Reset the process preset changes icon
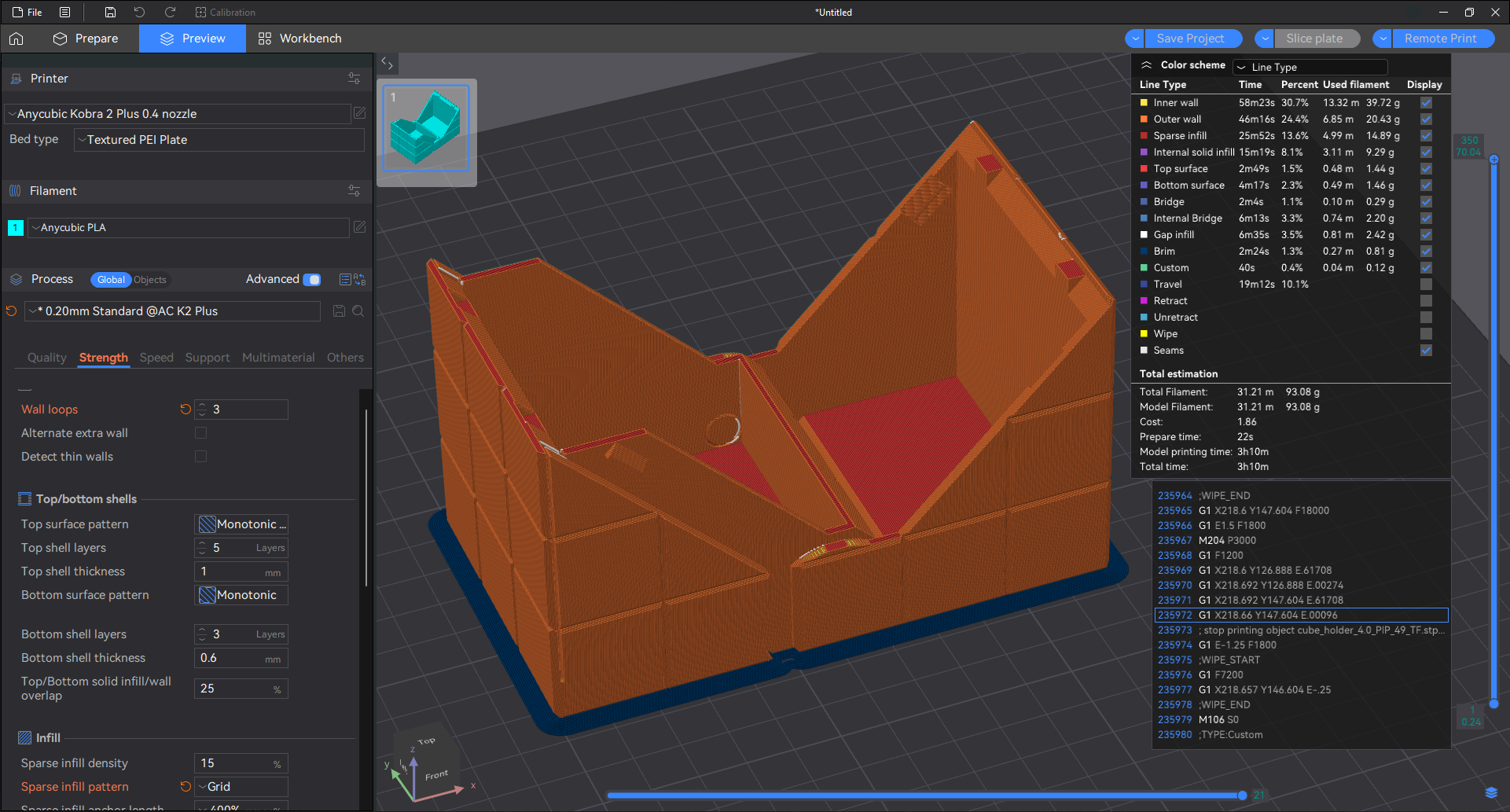This screenshot has height=812, width=1510. 11,311
